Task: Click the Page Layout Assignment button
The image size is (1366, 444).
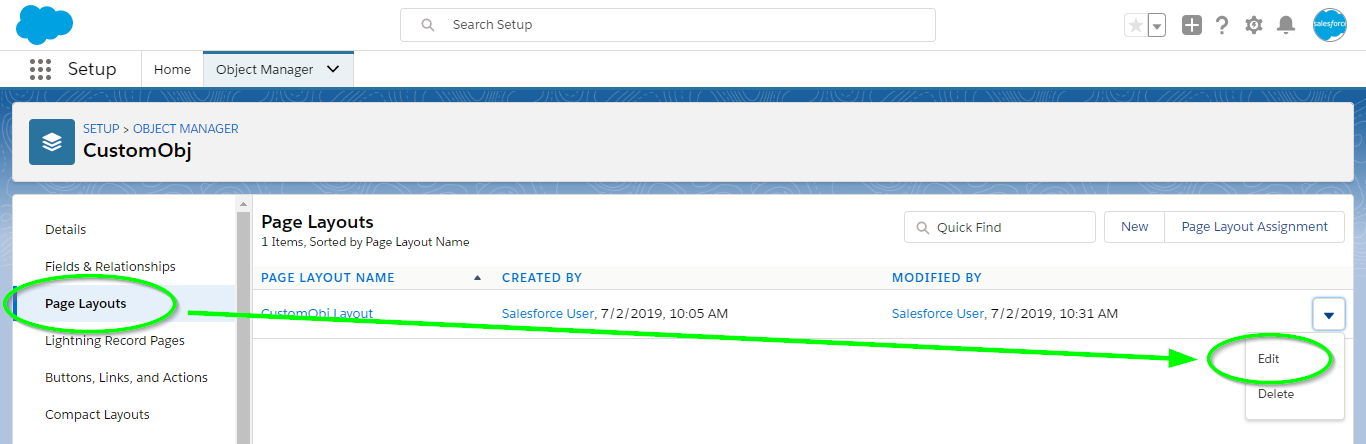Action: pyautogui.click(x=1254, y=227)
